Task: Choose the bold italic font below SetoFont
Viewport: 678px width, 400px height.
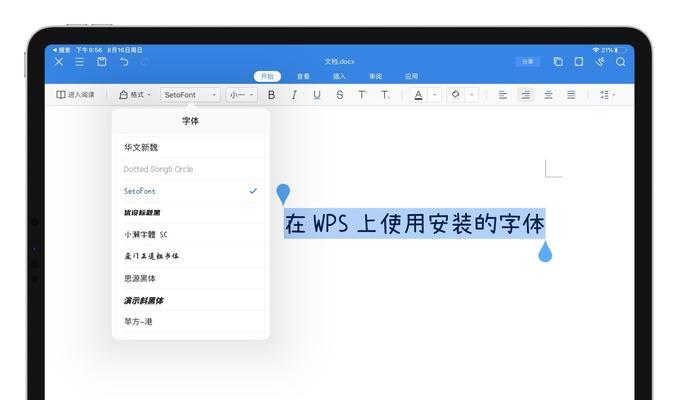Action: [x=191, y=212]
